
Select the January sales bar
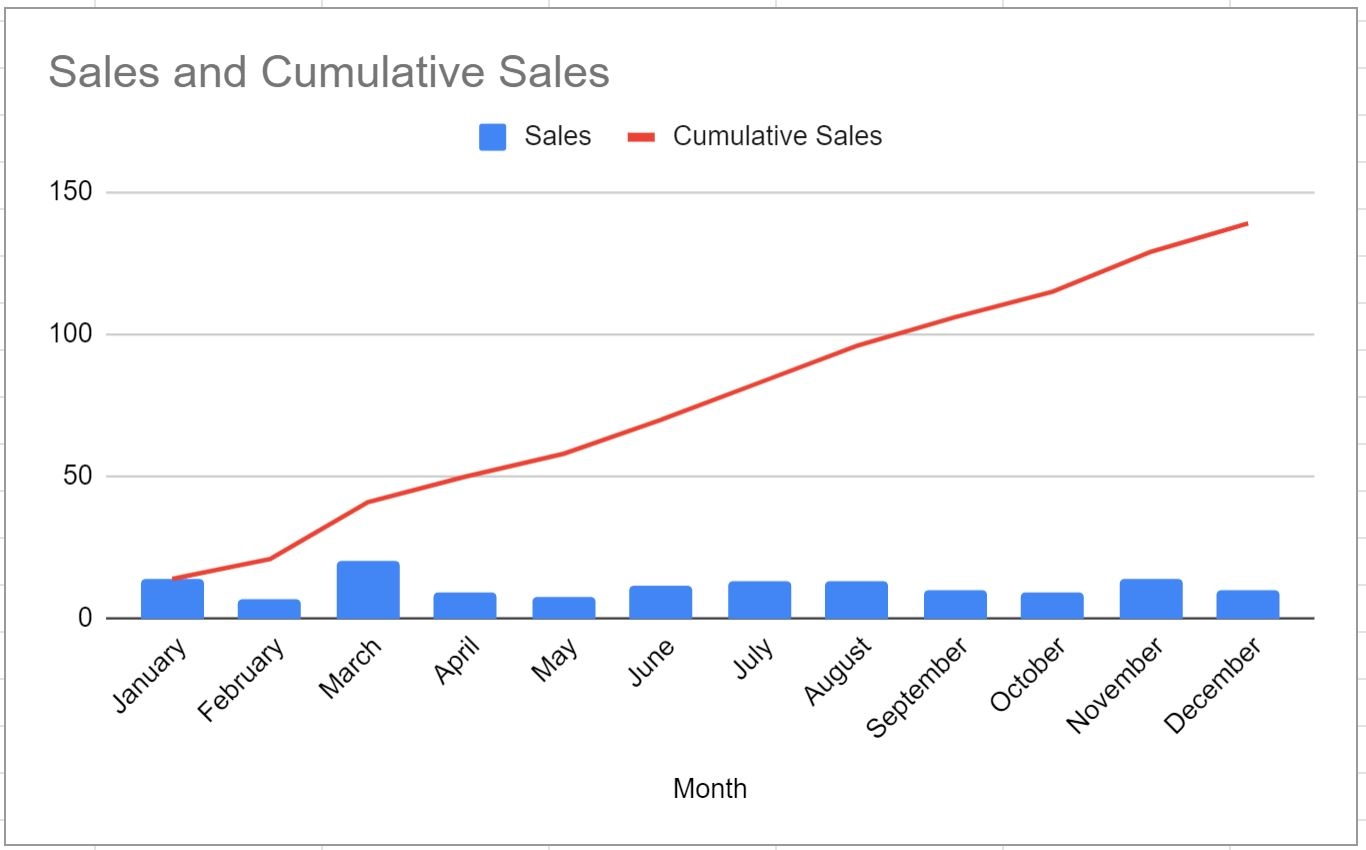172,599
